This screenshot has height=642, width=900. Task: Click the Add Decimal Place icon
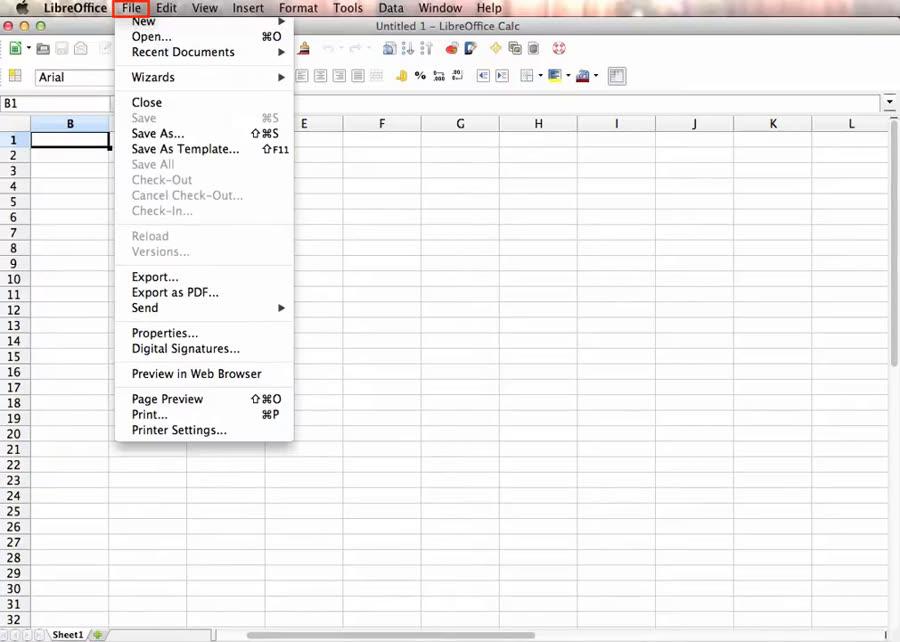pyautogui.click(x=439, y=76)
